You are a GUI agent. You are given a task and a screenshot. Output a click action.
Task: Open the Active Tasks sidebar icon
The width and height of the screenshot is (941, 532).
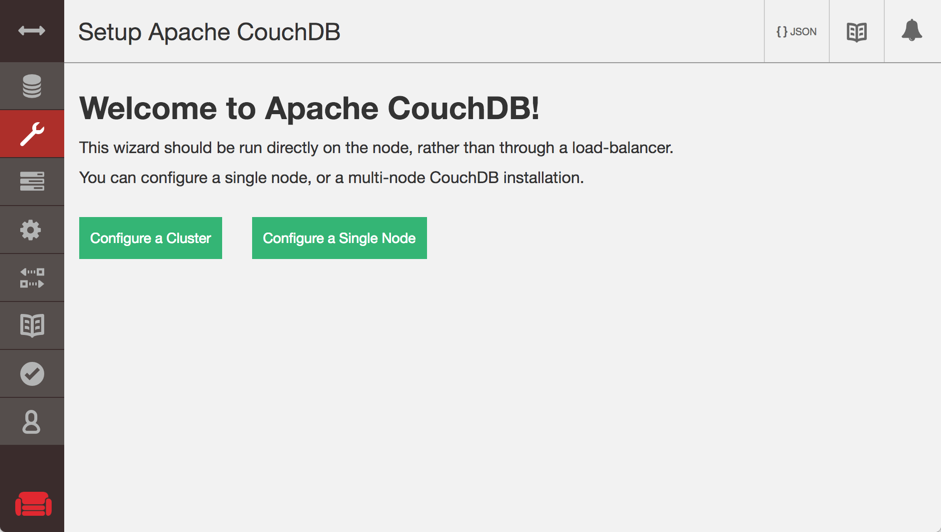[x=32, y=181]
